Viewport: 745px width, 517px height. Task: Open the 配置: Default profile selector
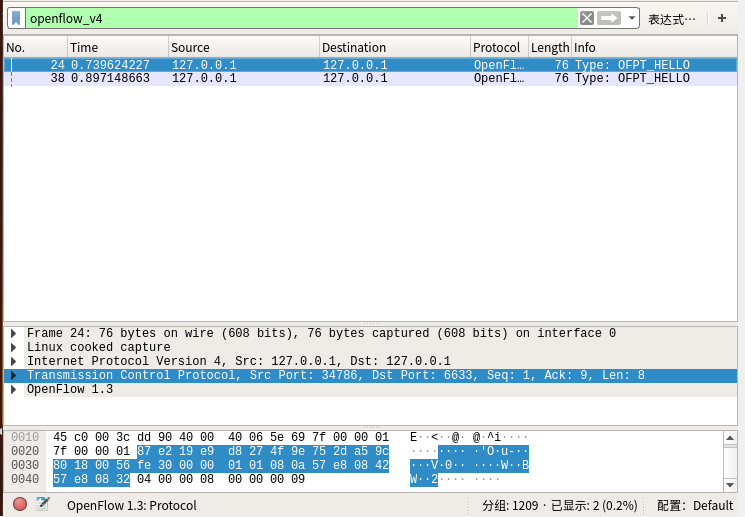[x=695, y=505]
